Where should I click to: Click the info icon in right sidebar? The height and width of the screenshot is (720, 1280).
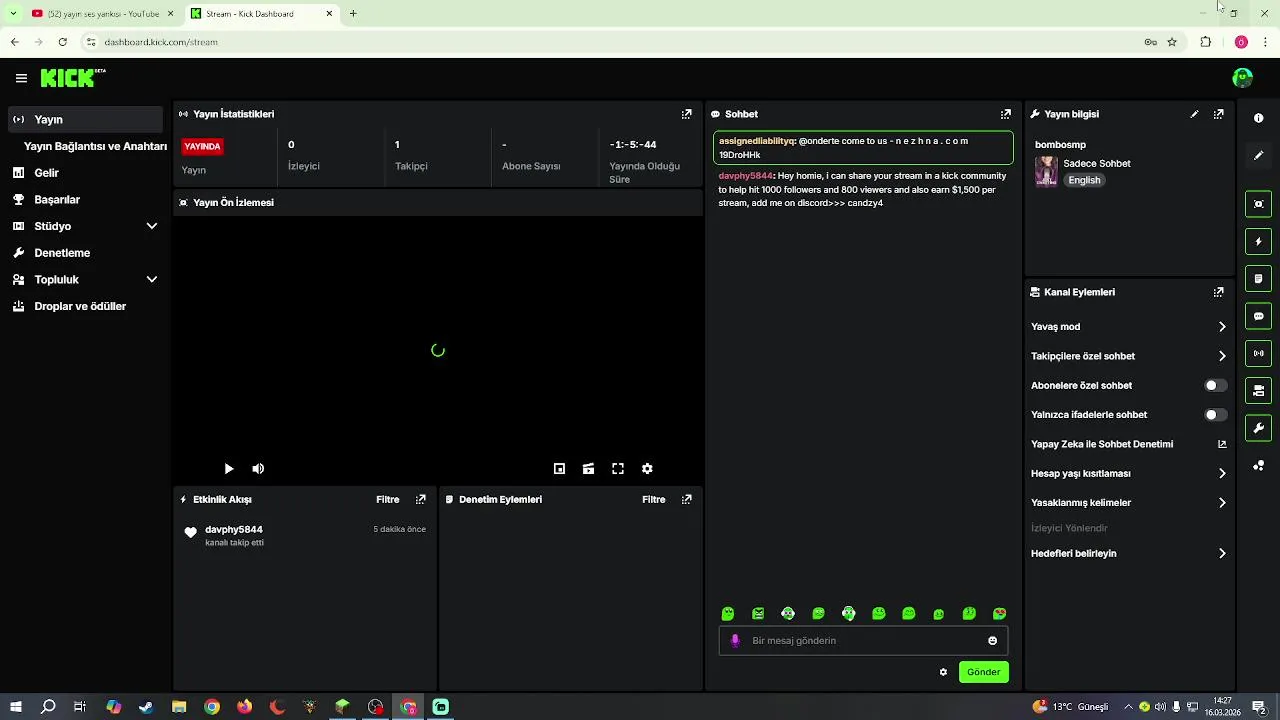pos(1258,118)
